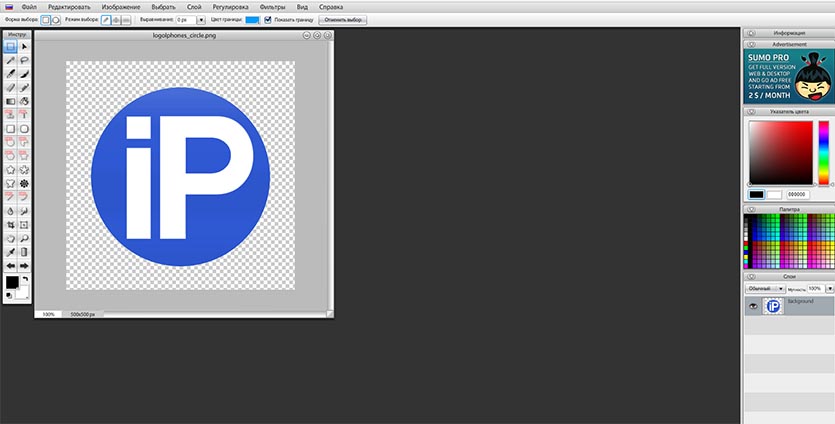This screenshot has width=835, height=424.
Task: Pick a shade in the red color square
Action: pyautogui.click(x=781, y=153)
